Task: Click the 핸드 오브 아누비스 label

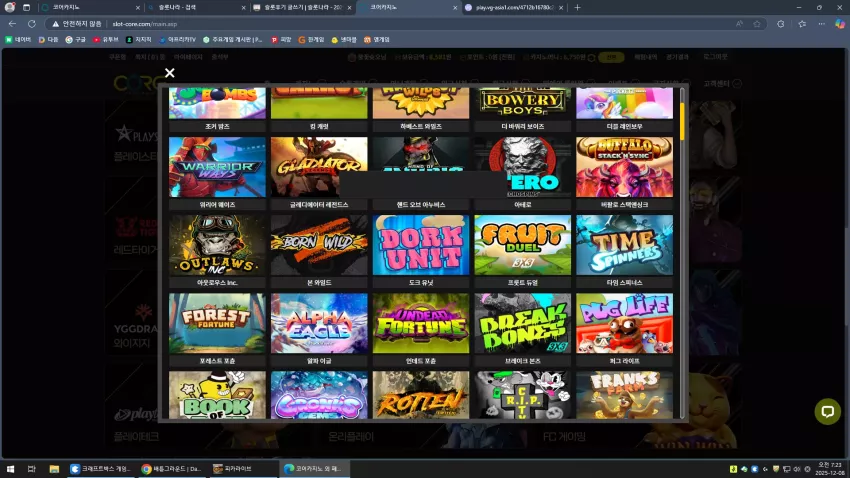Action: [x=421, y=205]
